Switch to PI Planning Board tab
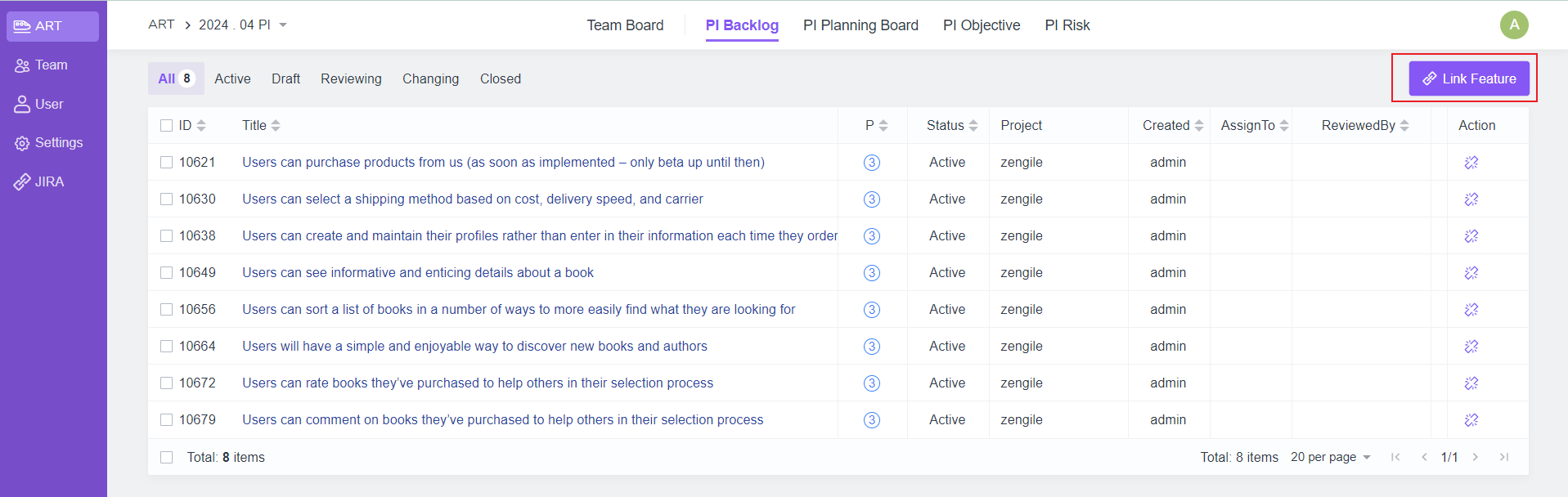Image resolution: width=1568 pixels, height=497 pixels. click(x=860, y=25)
